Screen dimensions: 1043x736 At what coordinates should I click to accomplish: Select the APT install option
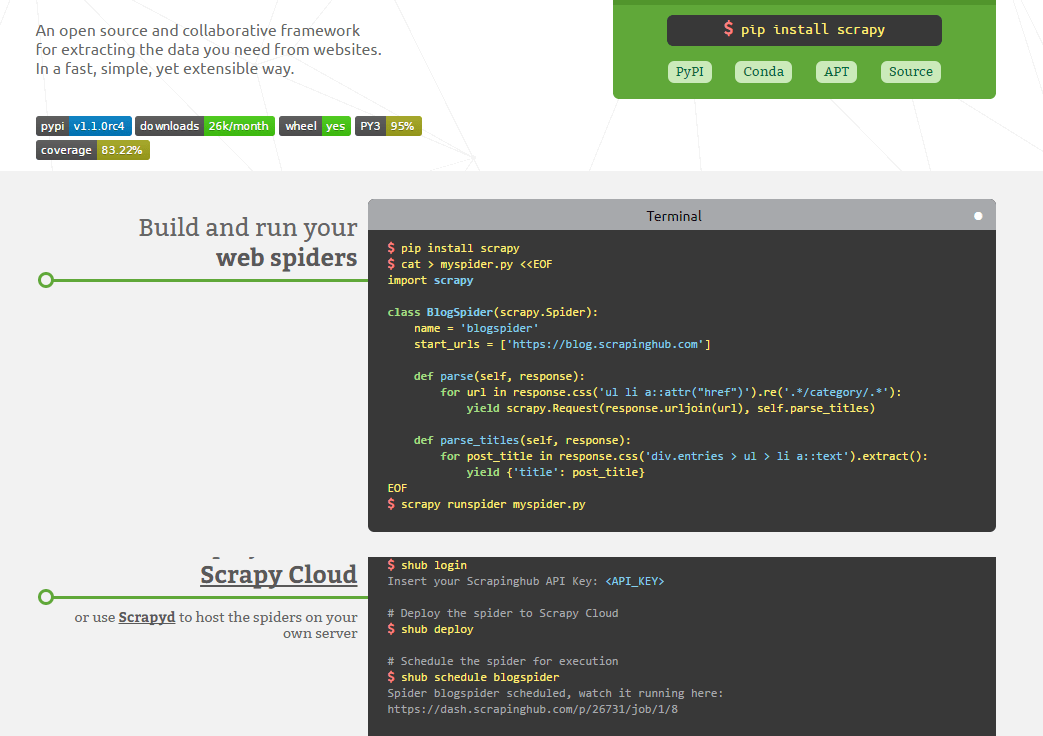[x=836, y=72]
